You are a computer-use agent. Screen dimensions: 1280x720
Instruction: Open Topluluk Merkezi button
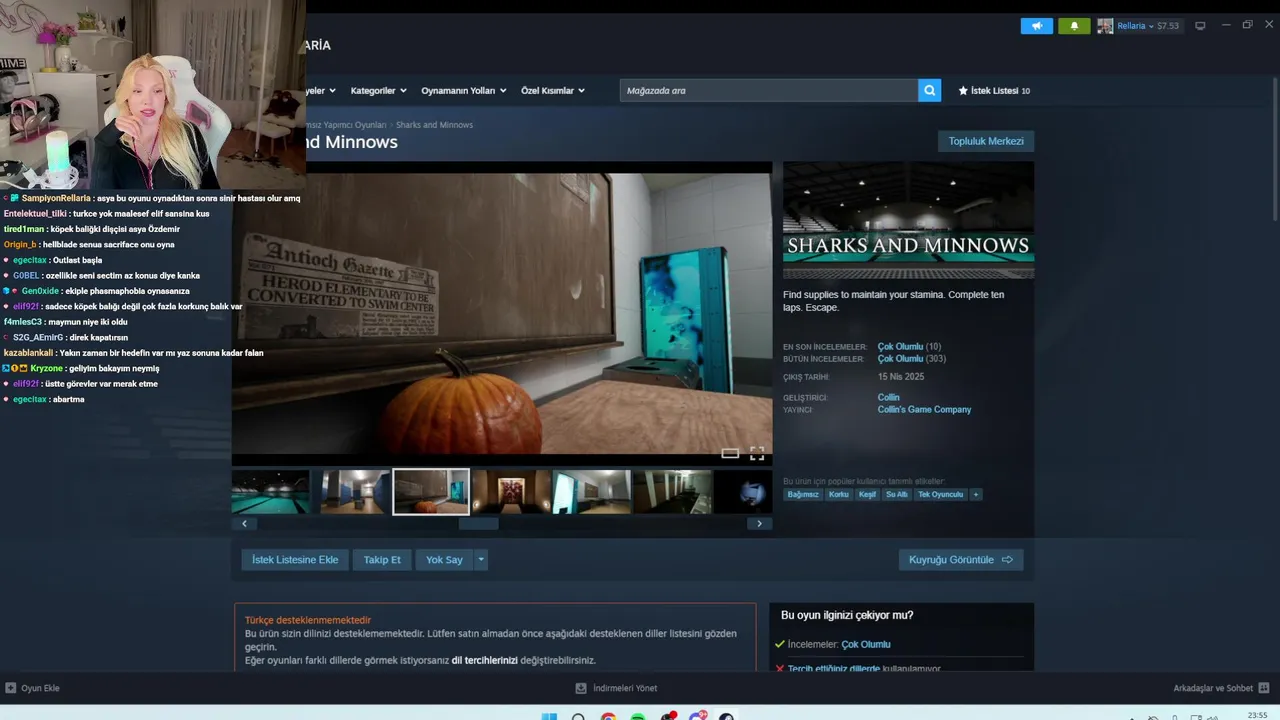(x=986, y=141)
